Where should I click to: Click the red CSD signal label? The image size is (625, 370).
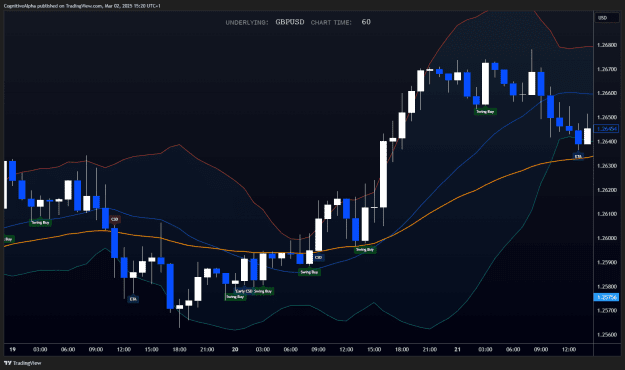coord(114,220)
